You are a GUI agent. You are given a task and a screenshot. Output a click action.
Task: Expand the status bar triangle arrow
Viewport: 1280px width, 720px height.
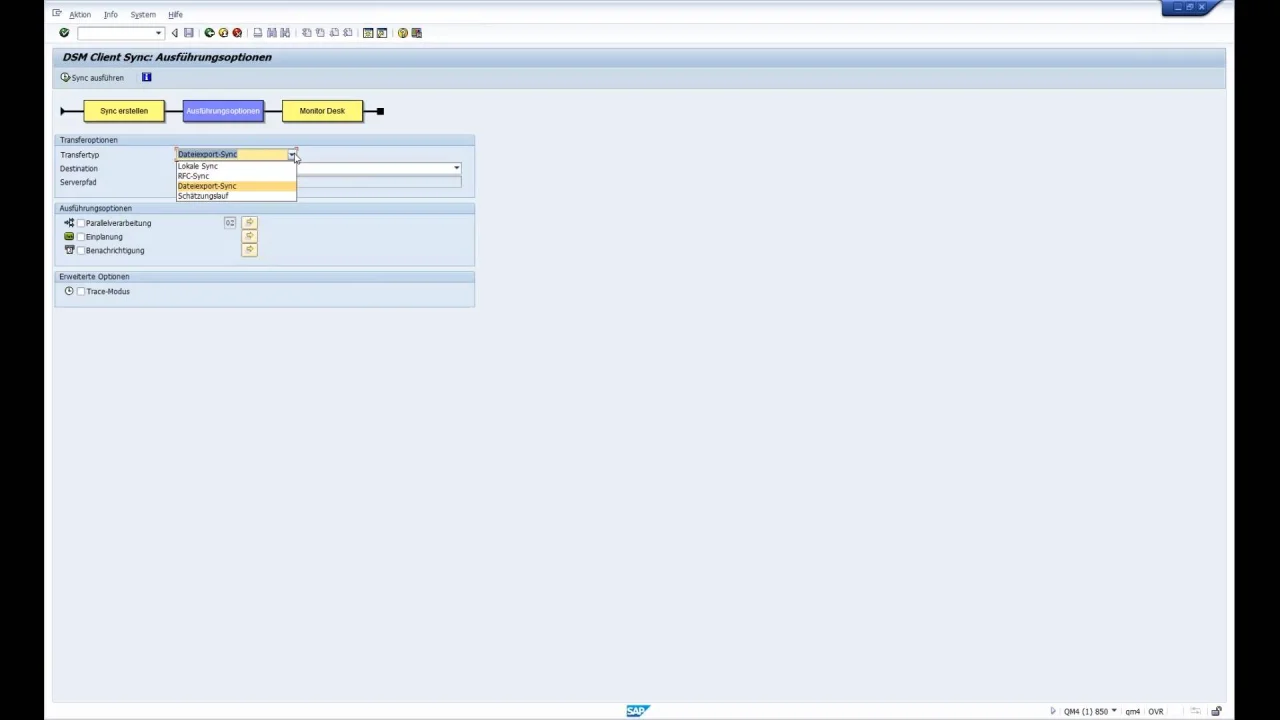pos(1052,711)
